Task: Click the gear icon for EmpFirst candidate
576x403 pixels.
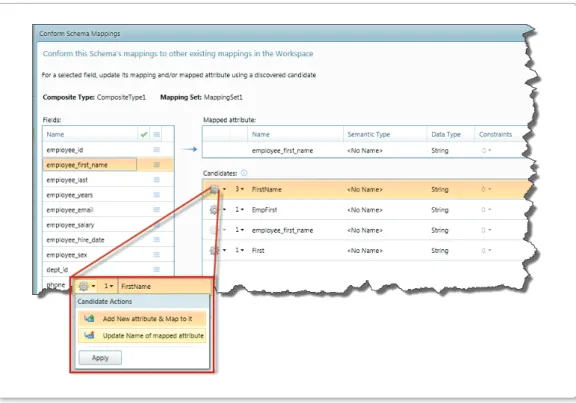Action: point(214,210)
